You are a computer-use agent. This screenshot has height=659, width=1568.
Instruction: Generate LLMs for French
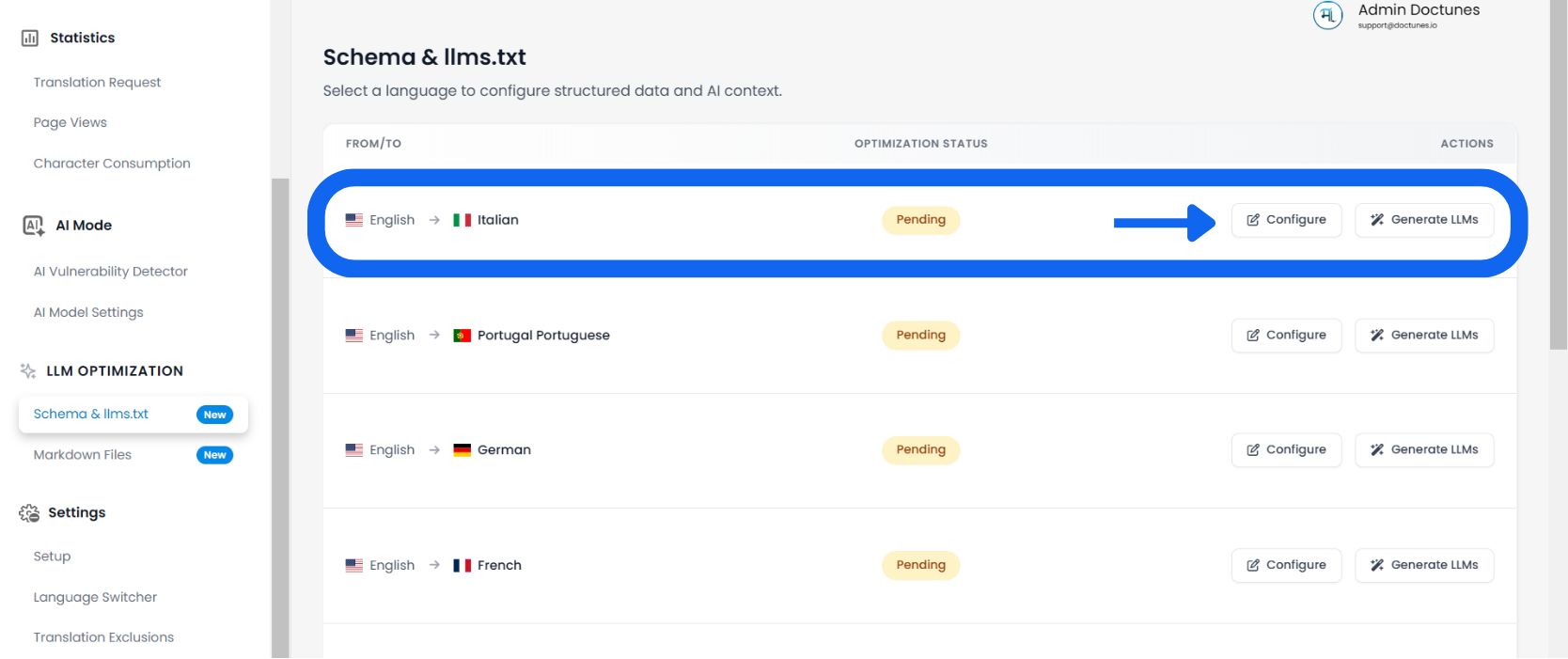tap(1424, 566)
